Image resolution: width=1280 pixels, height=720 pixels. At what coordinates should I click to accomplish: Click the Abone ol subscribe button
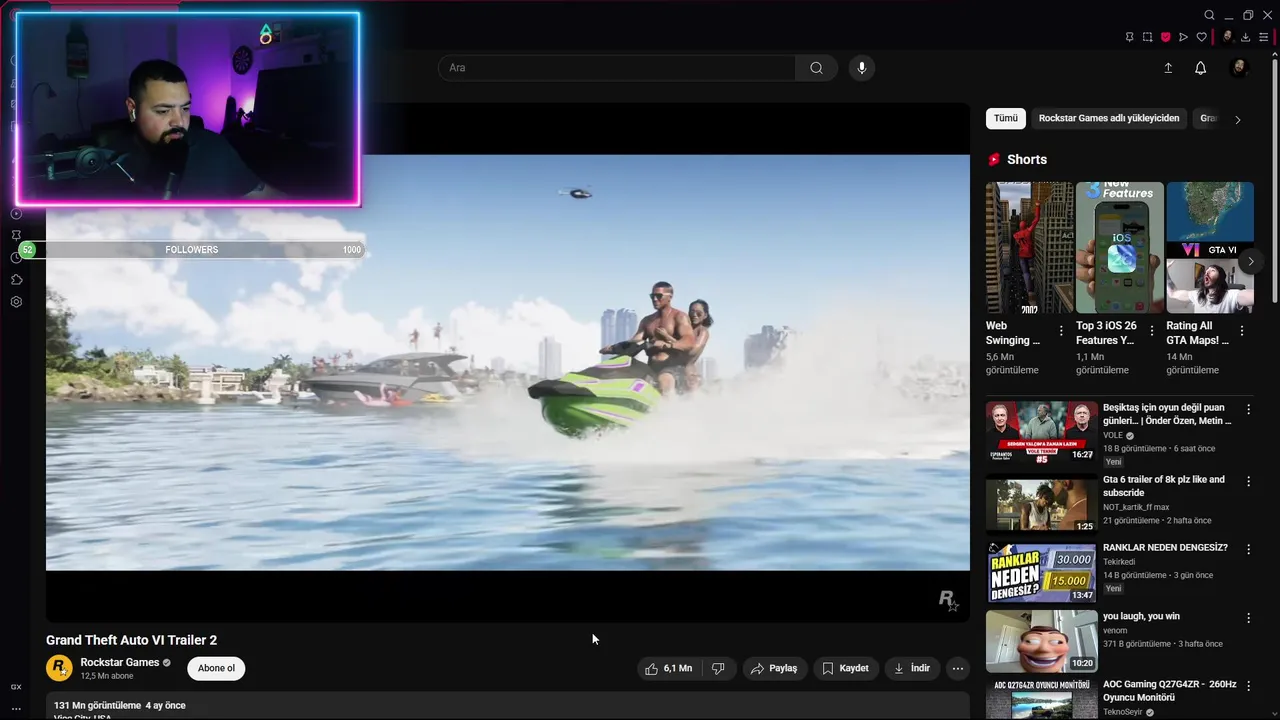(216, 668)
